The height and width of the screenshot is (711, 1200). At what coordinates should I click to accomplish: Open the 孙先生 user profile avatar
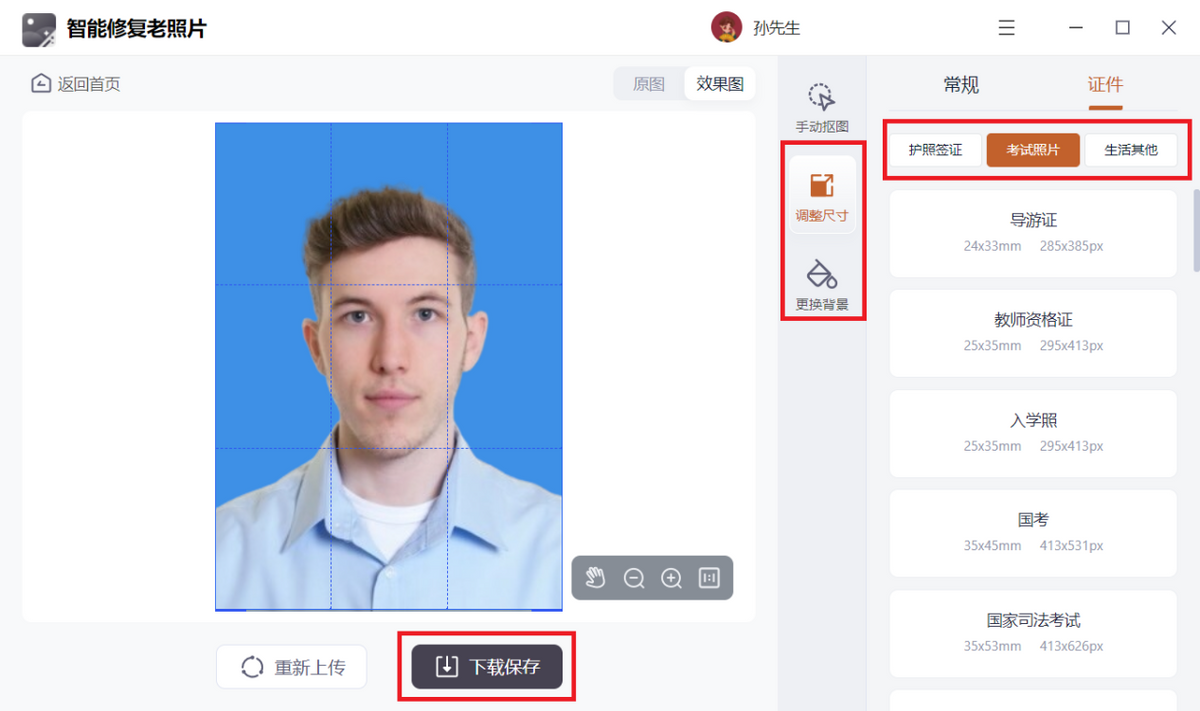[x=727, y=27]
